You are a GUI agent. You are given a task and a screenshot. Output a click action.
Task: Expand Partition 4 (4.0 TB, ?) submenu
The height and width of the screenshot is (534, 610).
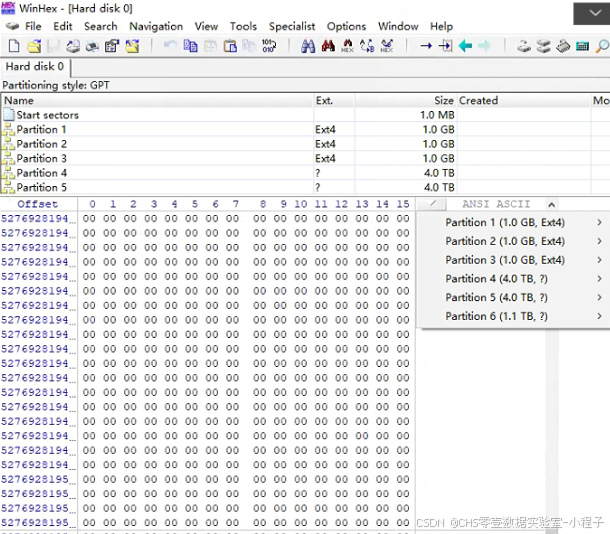[514, 278]
